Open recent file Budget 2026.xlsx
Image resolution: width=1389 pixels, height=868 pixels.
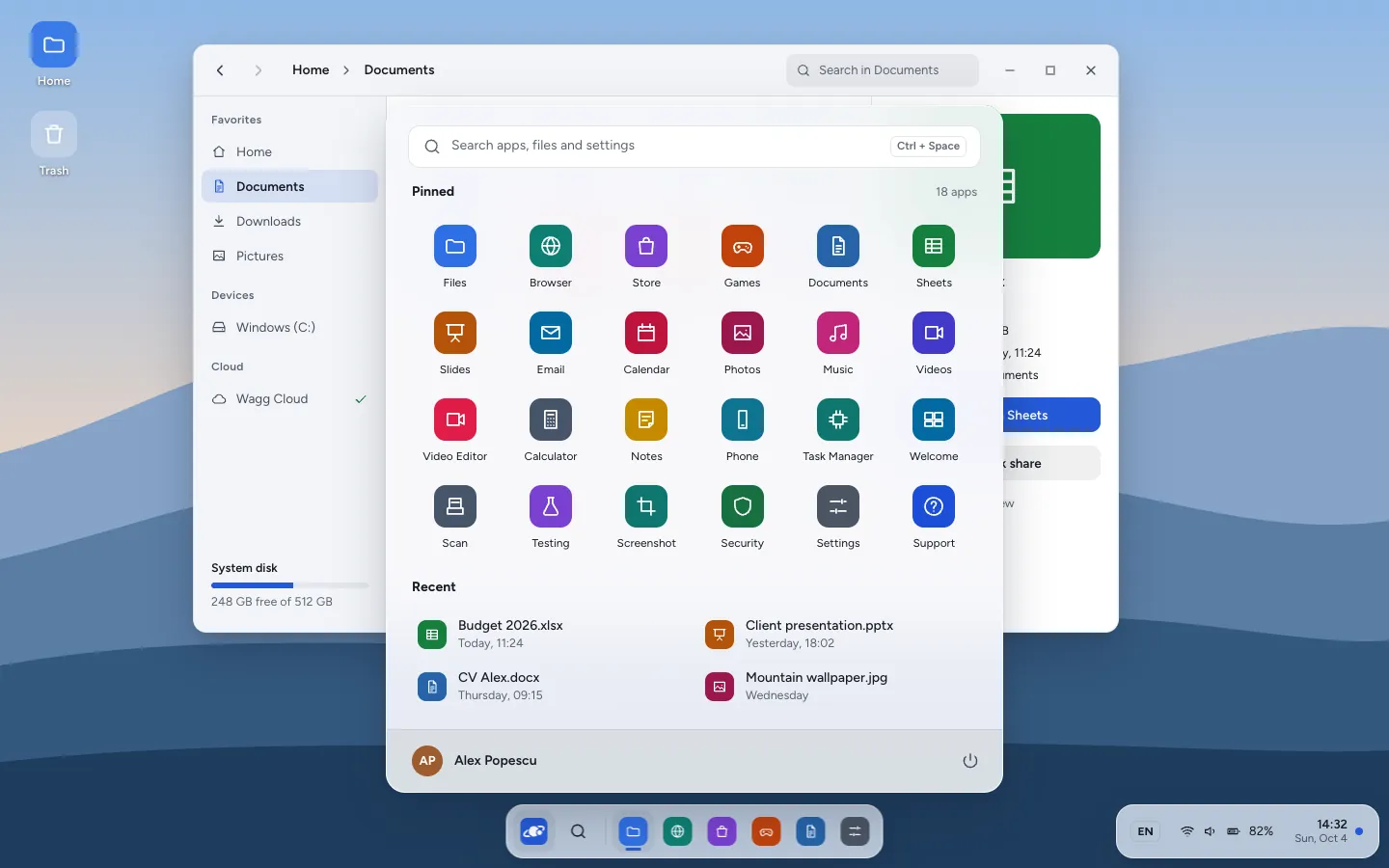click(551, 635)
